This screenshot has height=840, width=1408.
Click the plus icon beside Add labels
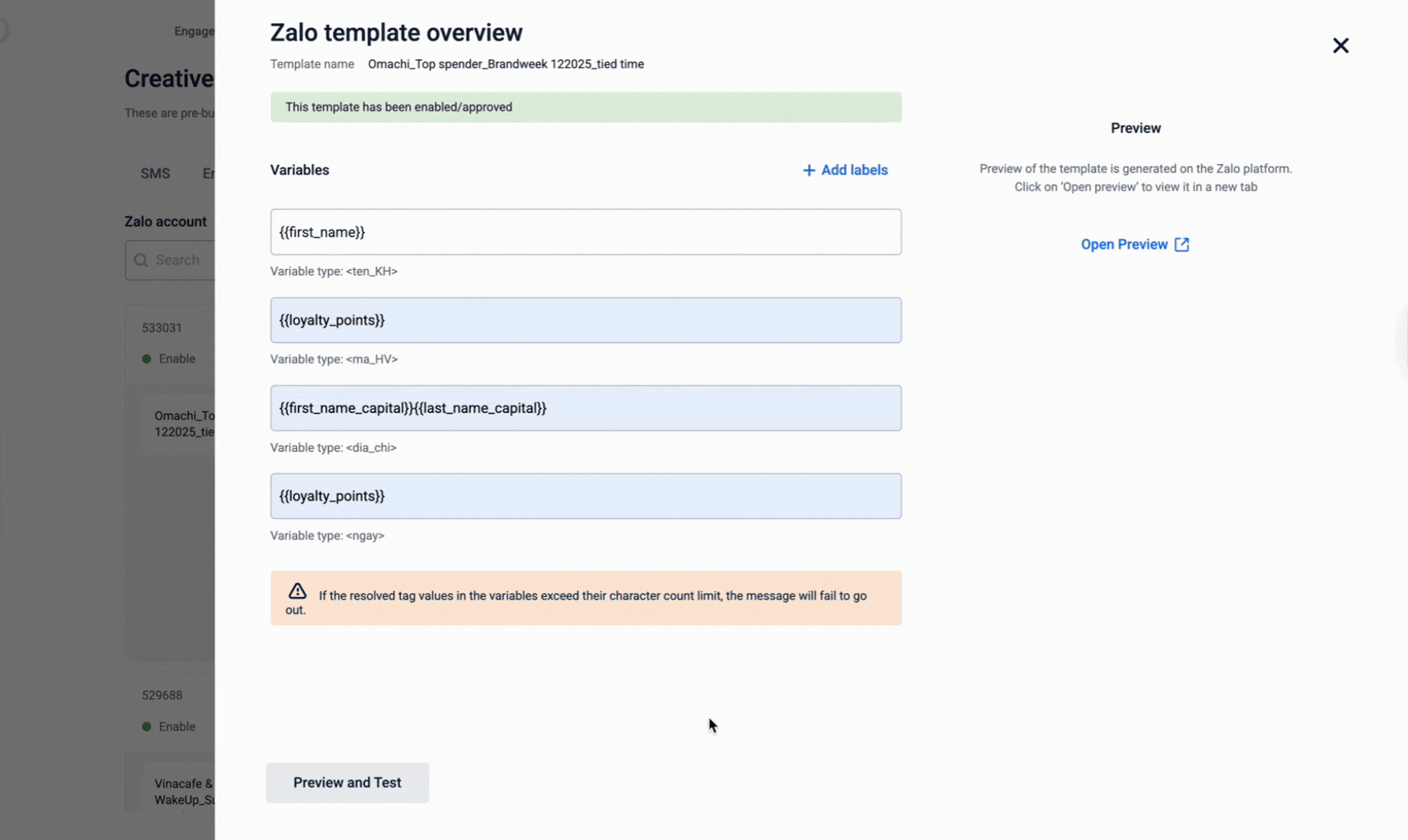coord(808,170)
